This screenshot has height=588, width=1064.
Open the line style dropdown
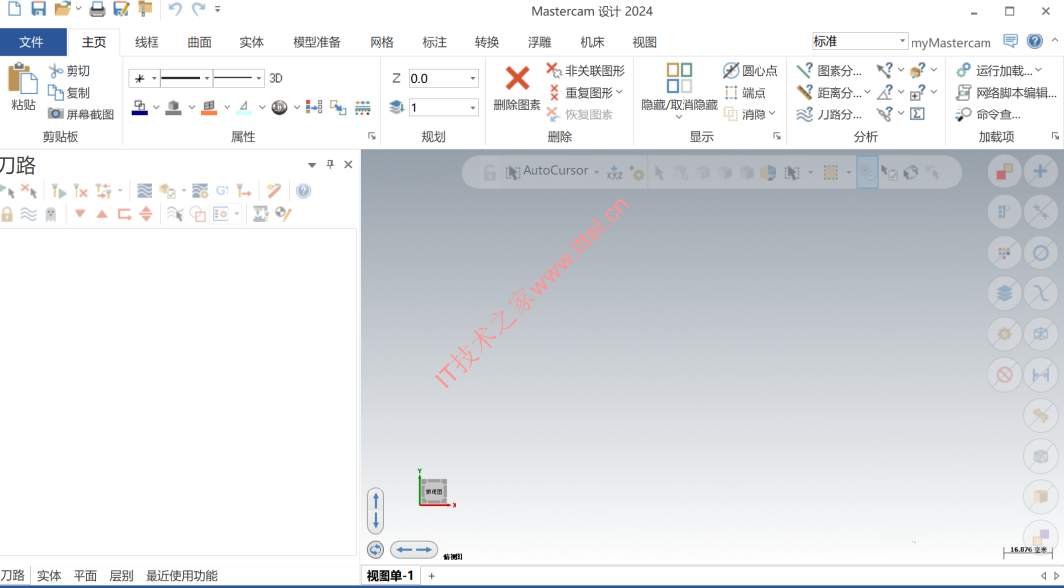coord(207,79)
